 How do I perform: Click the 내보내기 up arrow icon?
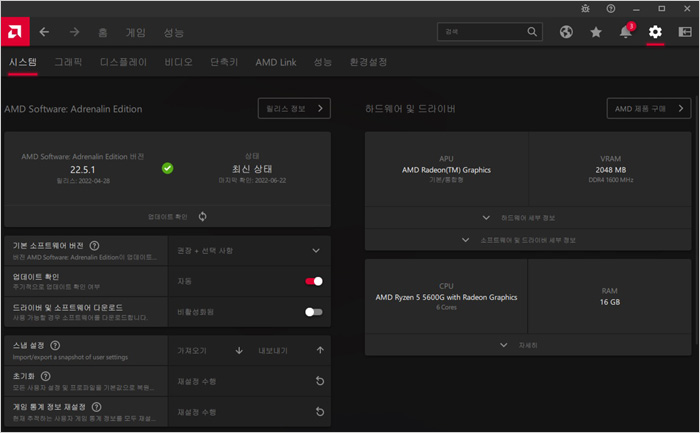pyautogui.click(x=320, y=350)
